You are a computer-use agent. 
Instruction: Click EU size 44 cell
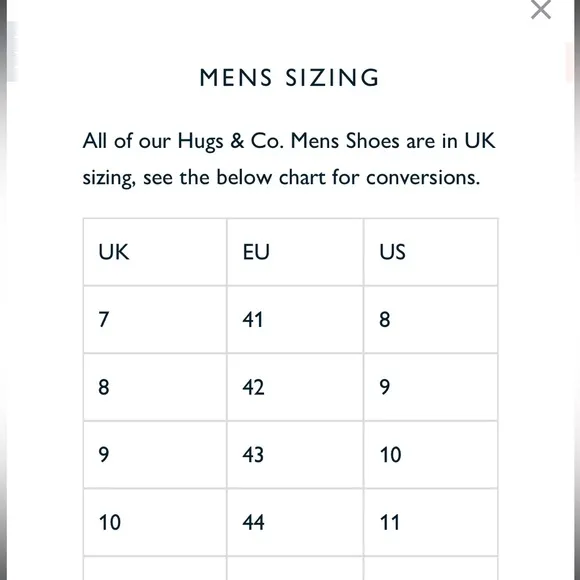[295, 522]
